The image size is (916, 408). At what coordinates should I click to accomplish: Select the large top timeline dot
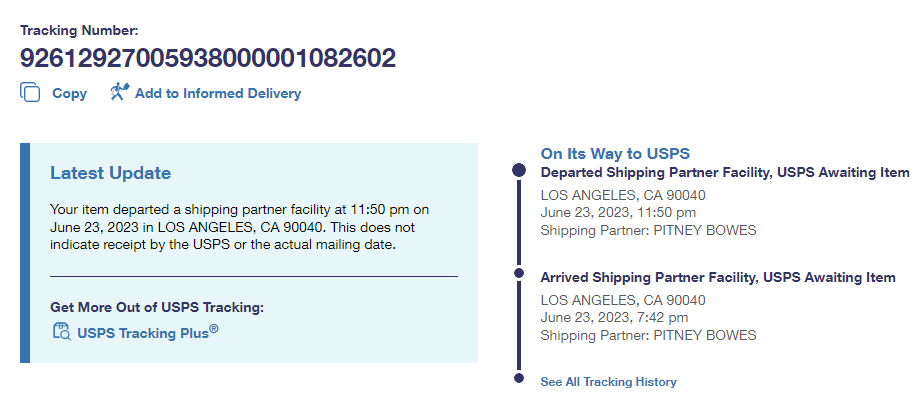click(518, 171)
